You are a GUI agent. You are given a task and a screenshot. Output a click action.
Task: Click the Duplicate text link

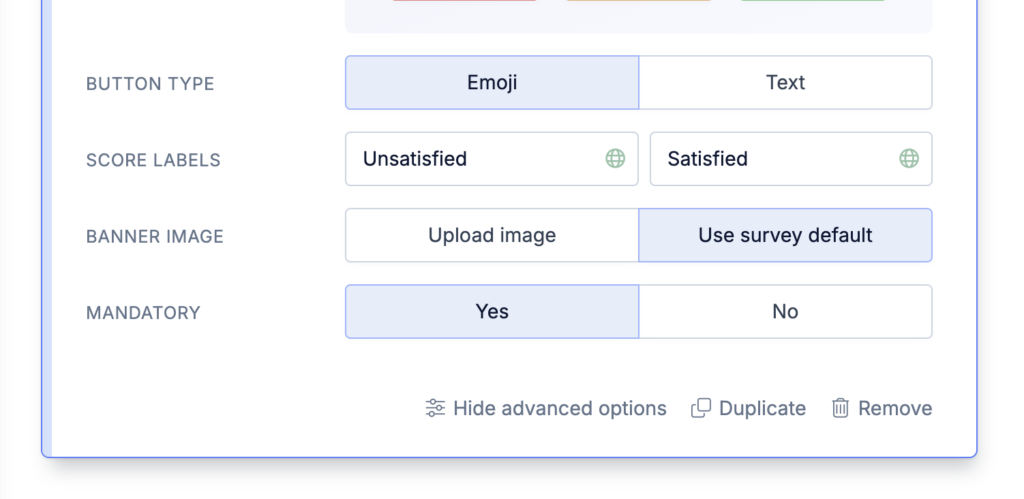coord(762,408)
